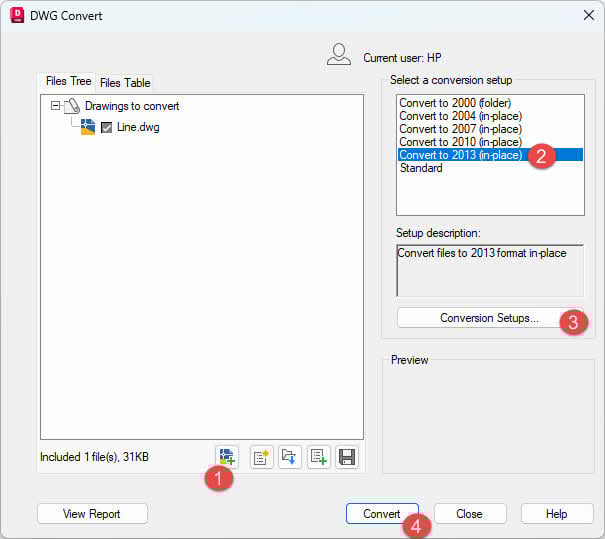Switch to the Files Table tab
This screenshot has width=605, height=539.
point(125,83)
